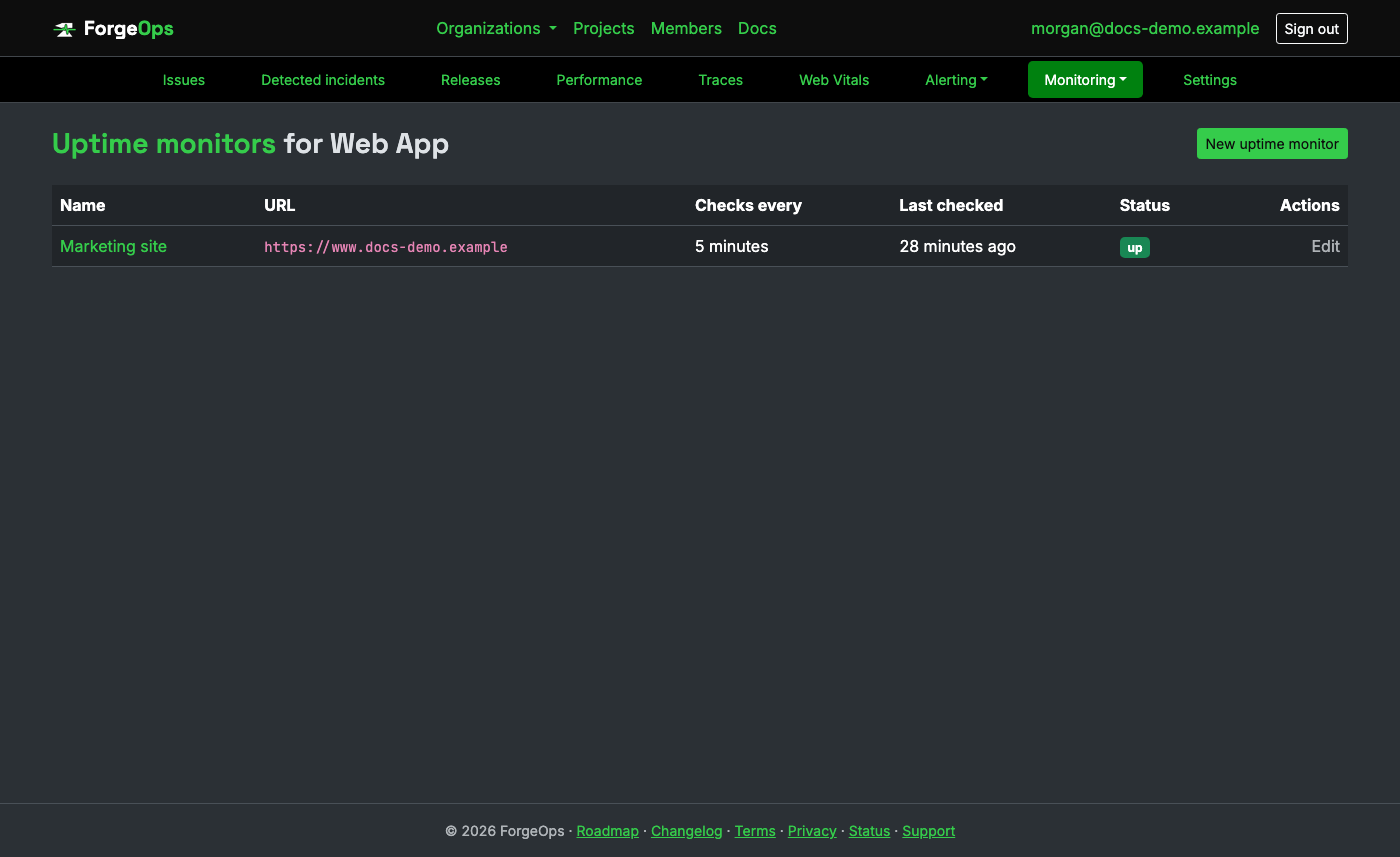Open the Marketing site monitor
Viewport: 1400px width, 857px height.
[113, 246]
